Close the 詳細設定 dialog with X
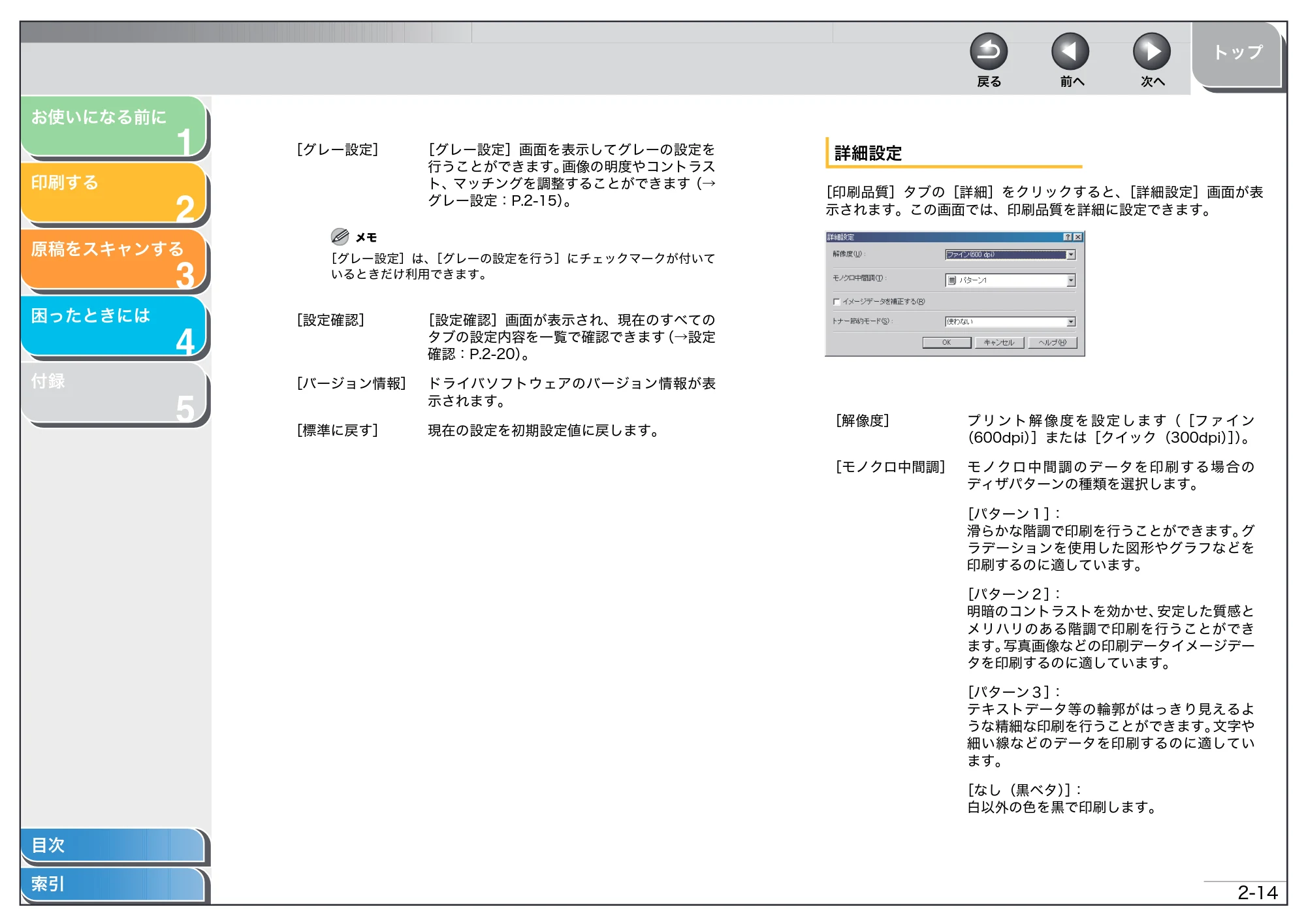This screenshot has width=1306, height=924. [1078, 237]
